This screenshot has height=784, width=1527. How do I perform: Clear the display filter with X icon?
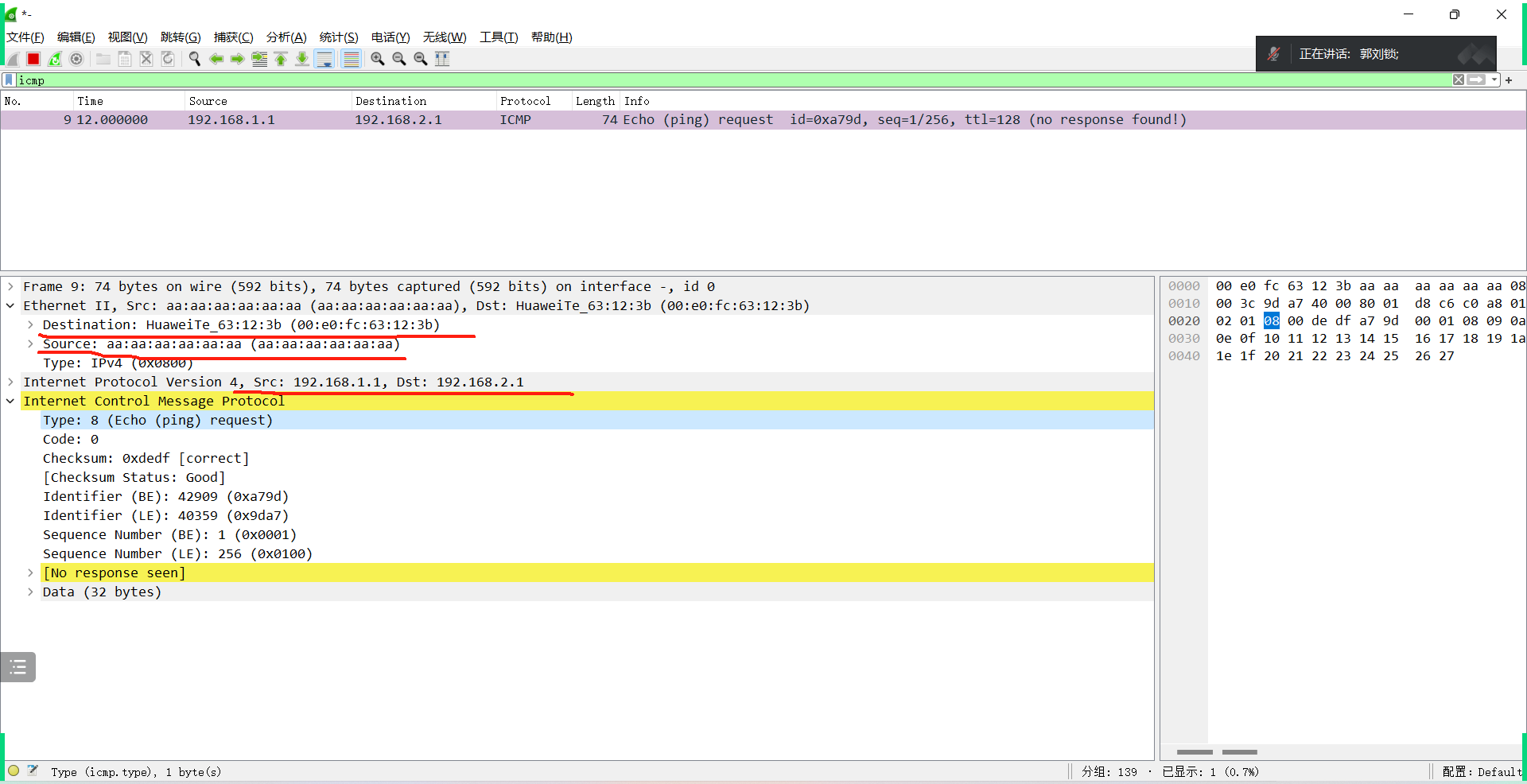[1459, 80]
